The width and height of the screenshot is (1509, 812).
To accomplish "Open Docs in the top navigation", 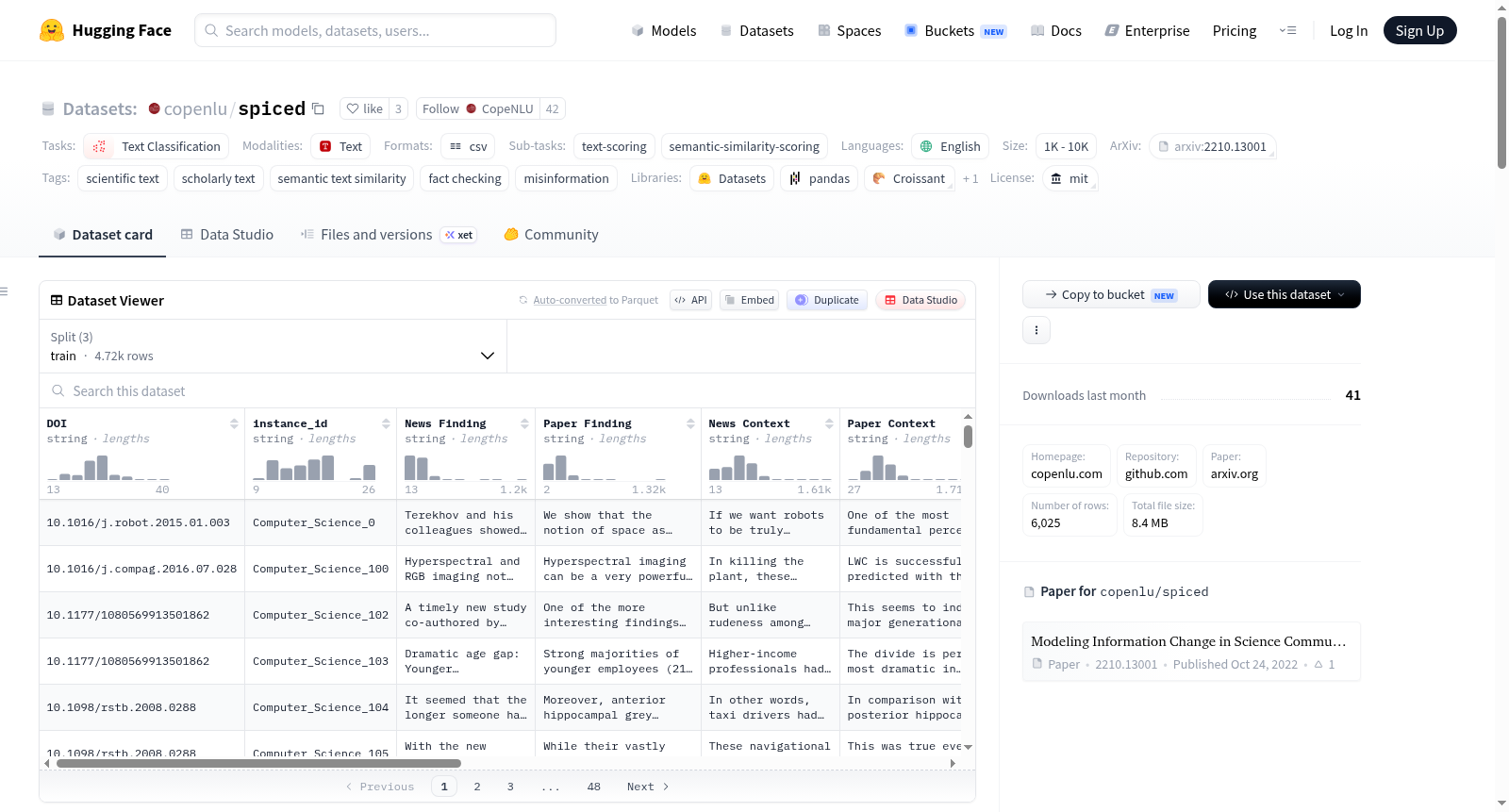I will 1056,30.
